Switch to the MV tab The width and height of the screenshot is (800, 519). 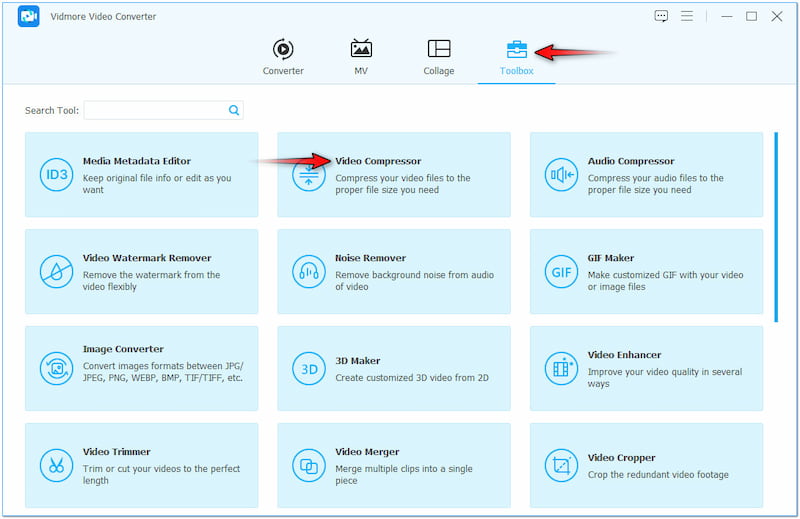click(361, 57)
